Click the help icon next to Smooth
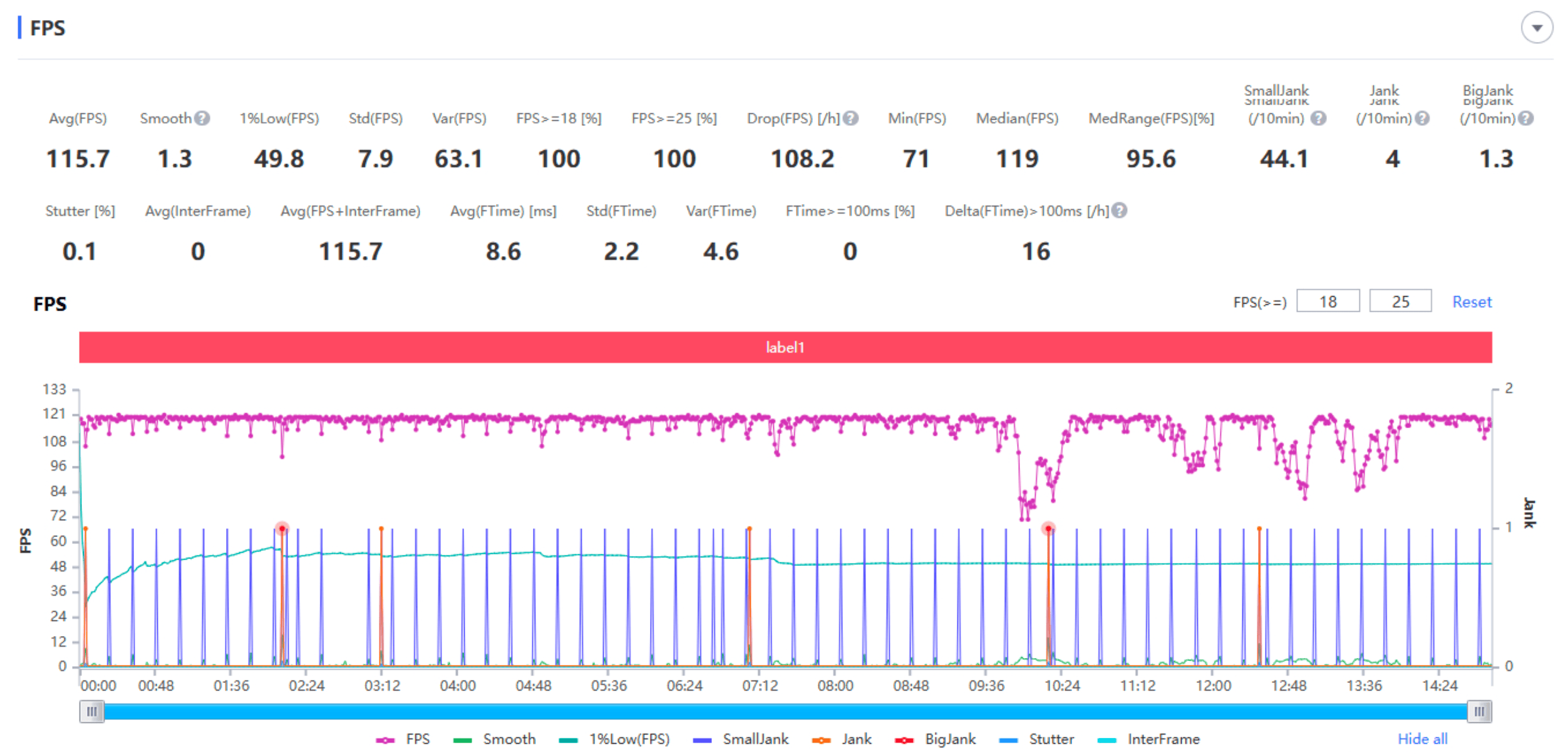Screen dimensions: 1568x755 click(202, 118)
